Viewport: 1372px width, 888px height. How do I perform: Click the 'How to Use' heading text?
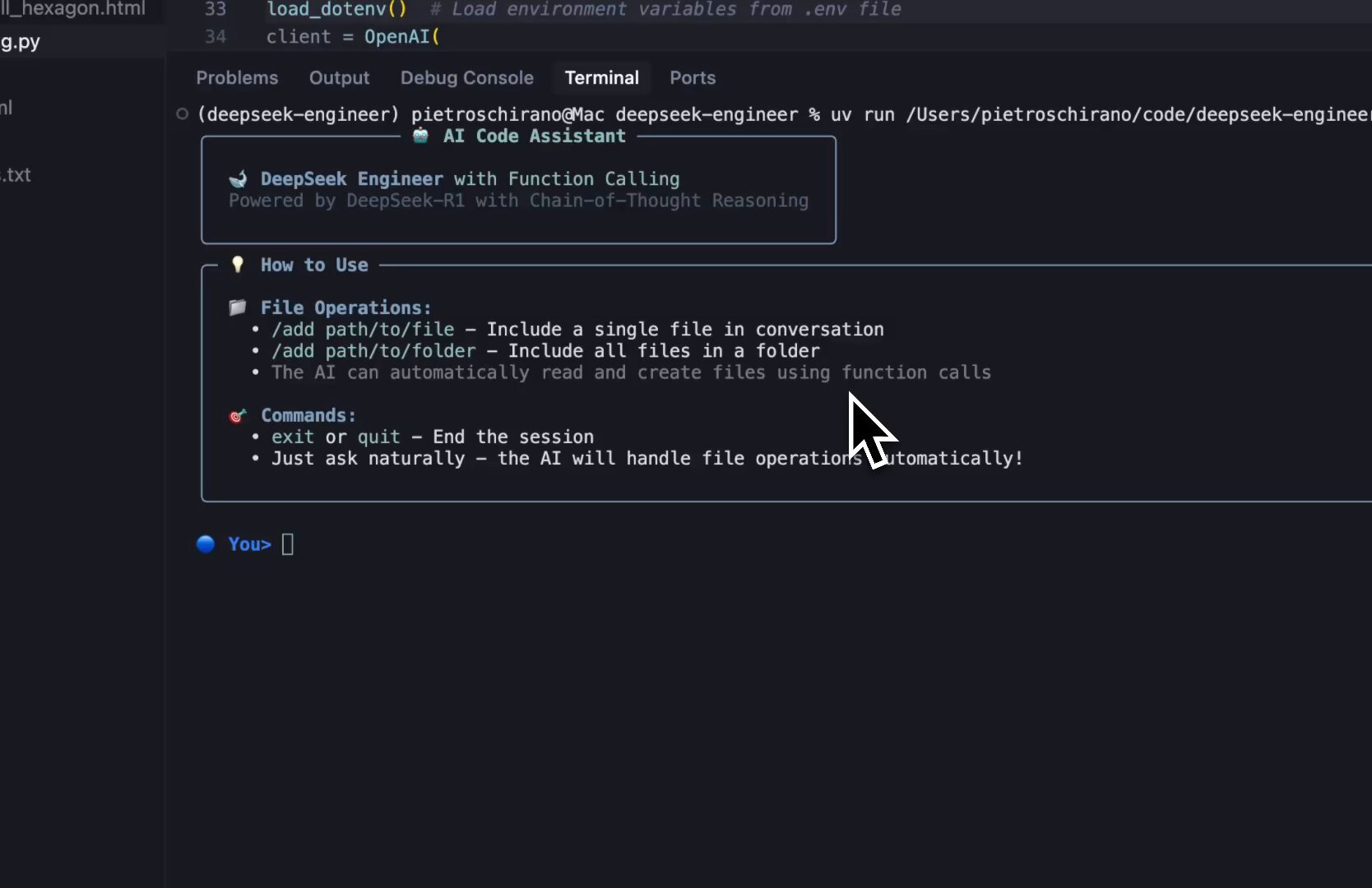[314, 265]
